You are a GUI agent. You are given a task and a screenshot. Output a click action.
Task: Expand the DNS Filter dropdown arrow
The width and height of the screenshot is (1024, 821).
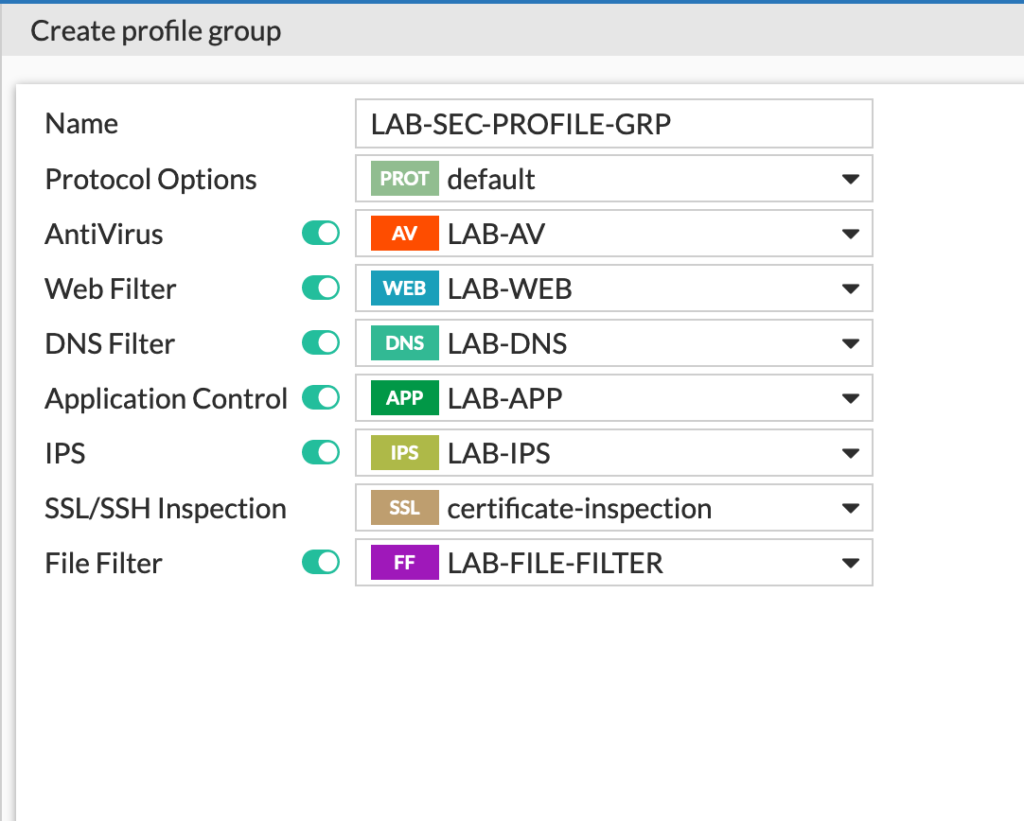coord(850,344)
